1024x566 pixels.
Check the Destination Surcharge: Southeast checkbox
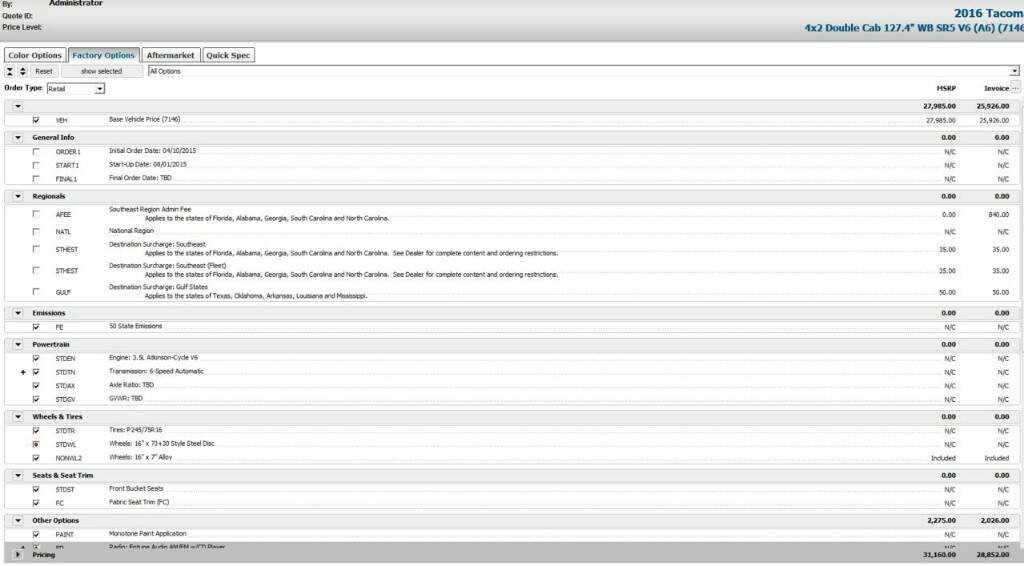coord(36,249)
